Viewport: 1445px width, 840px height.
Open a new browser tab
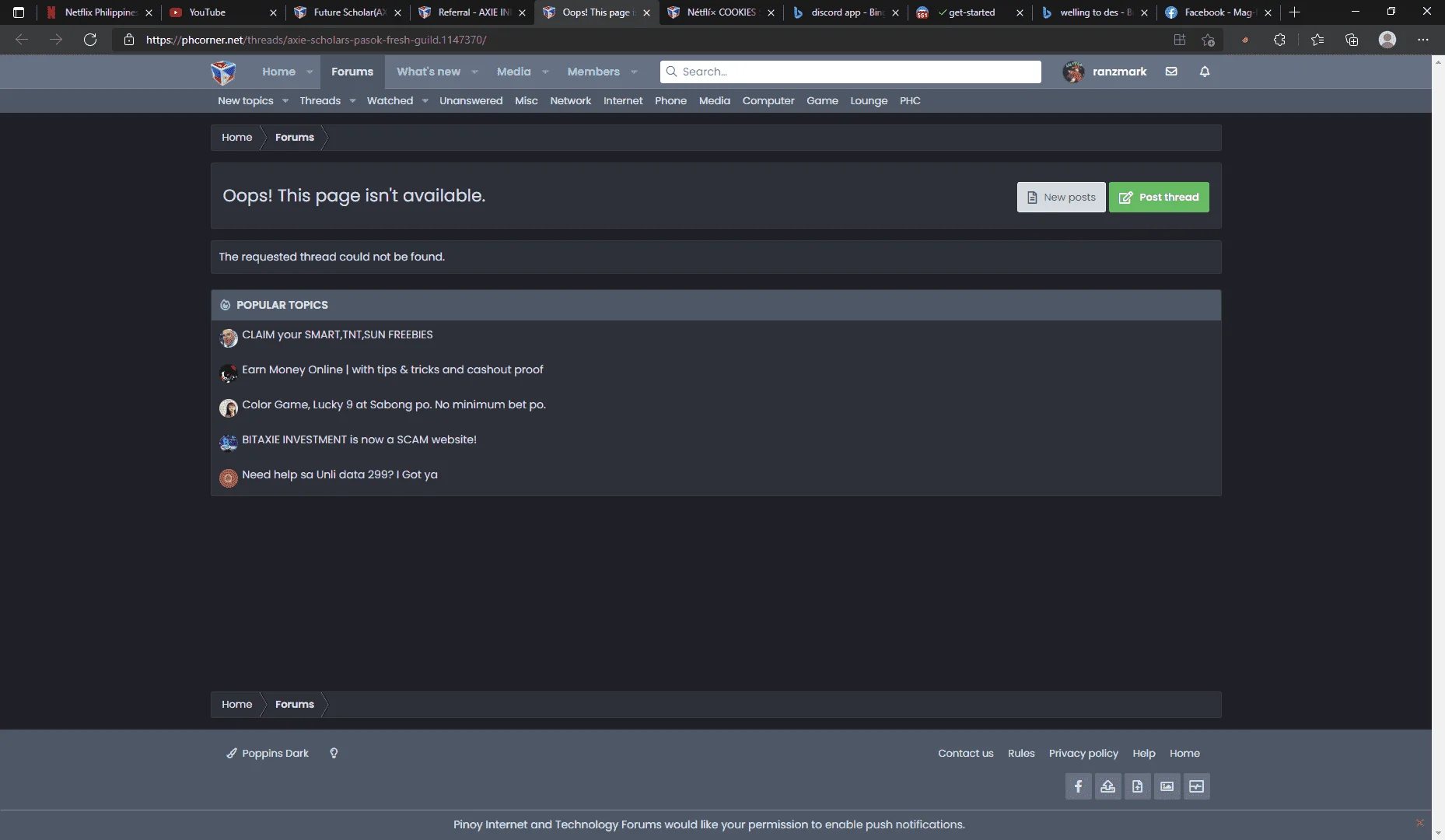[1294, 12]
